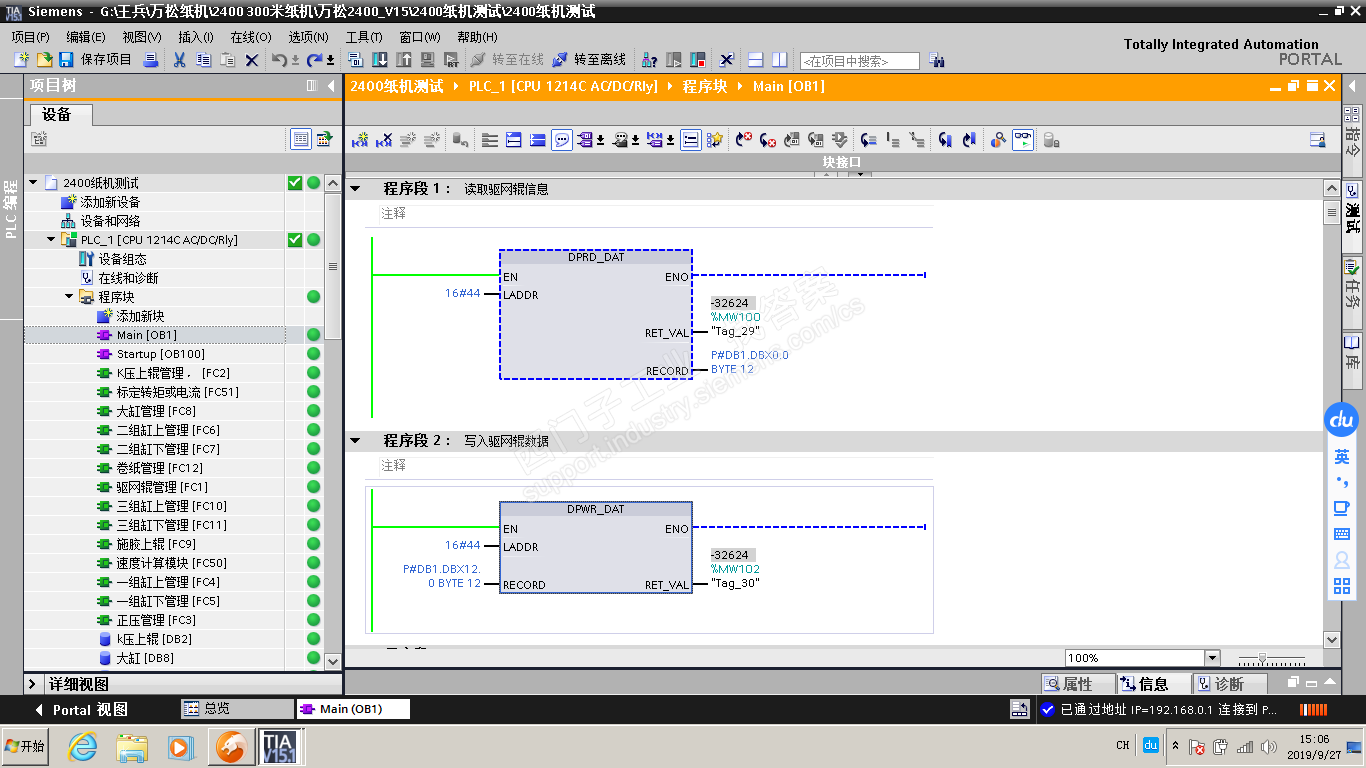Click the Delete network icon in editor toolbar
The image size is (1366, 768).
coord(384,141)
